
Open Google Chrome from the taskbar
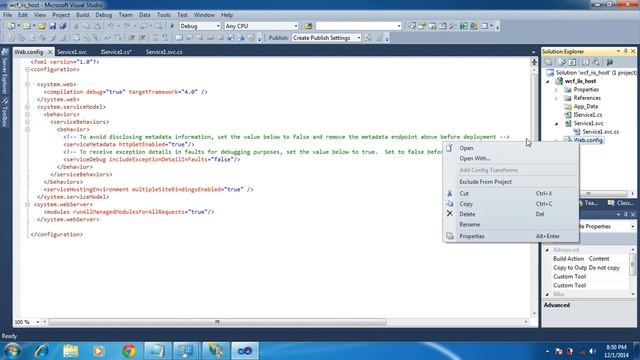[129, 351]
